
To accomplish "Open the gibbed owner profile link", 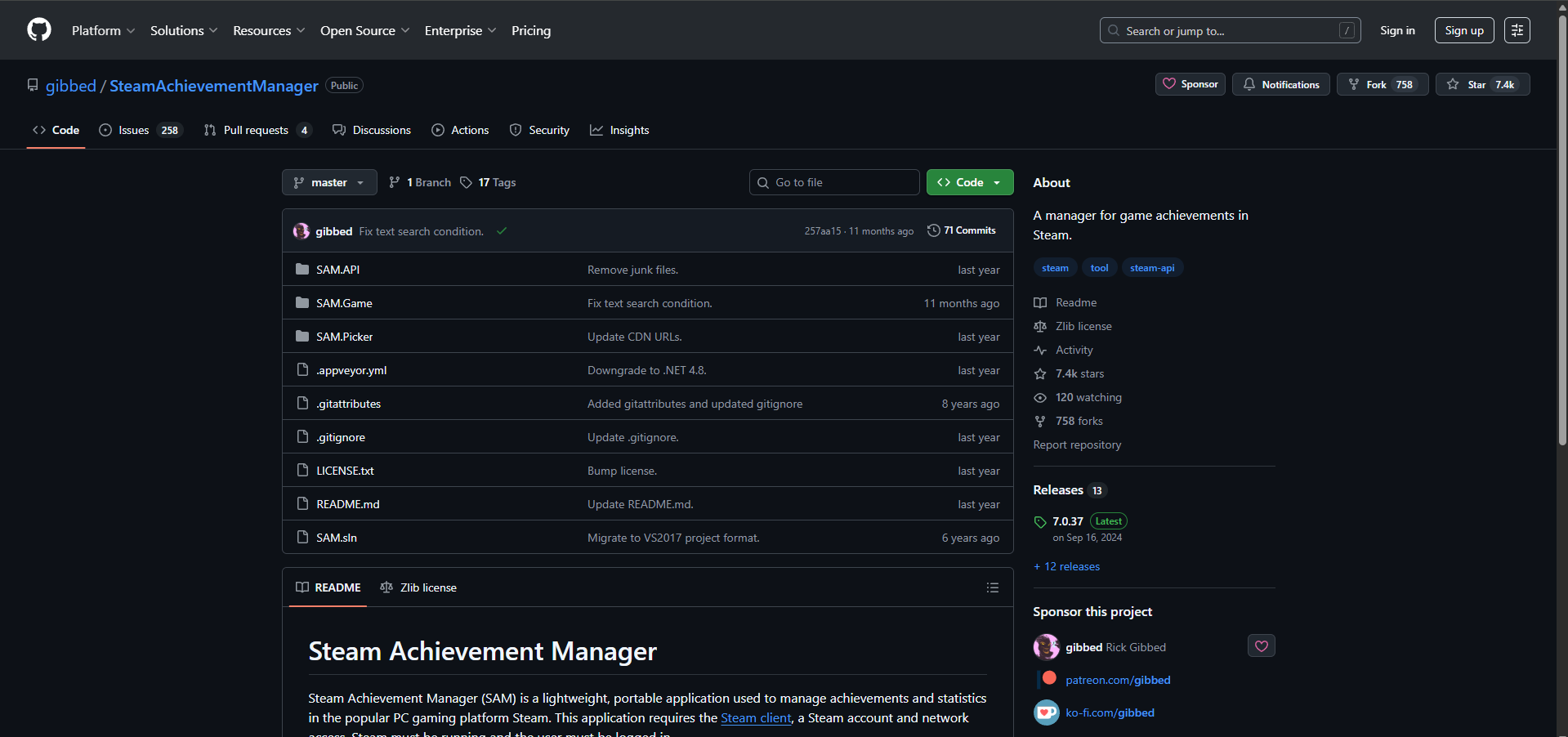I will [71, 86].
